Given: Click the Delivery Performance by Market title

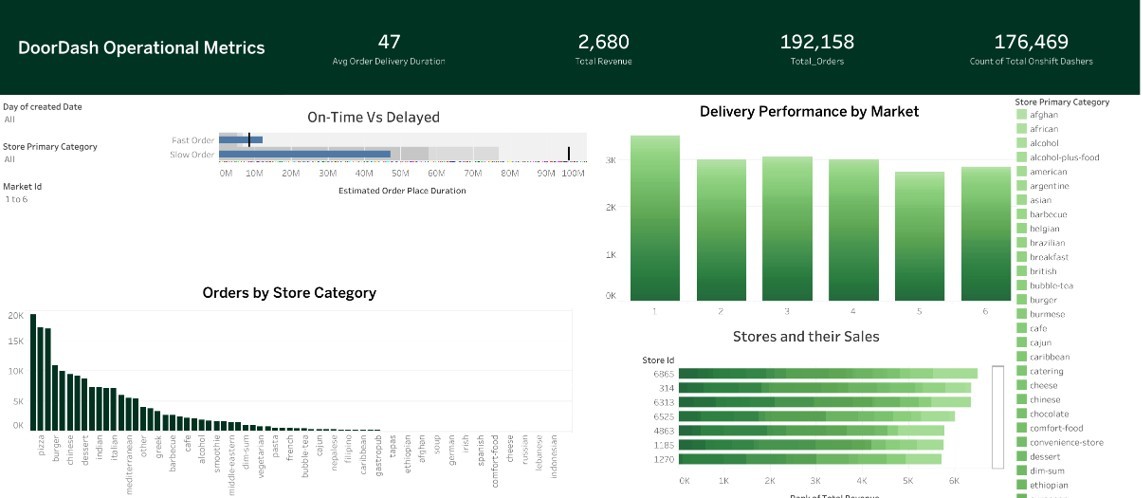Looking at the screenshot, I should pyautogui.click(x=809, y=112).
